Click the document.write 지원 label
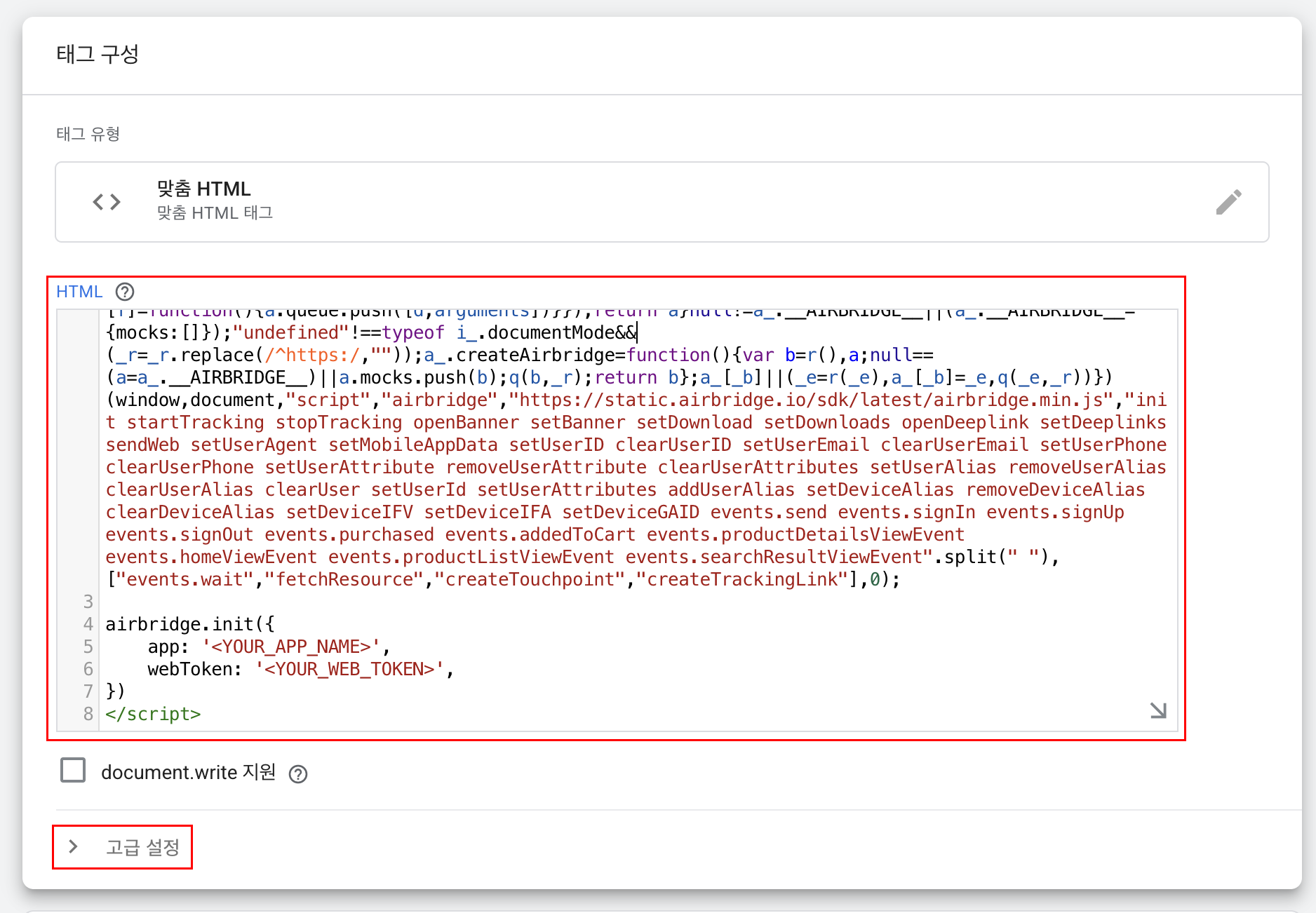 point(189,773)
